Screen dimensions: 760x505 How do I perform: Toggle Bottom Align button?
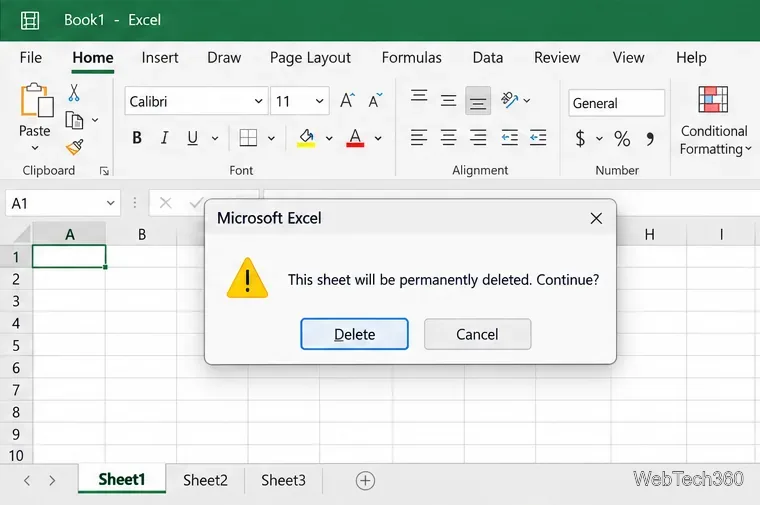click(x=478, y=100)
